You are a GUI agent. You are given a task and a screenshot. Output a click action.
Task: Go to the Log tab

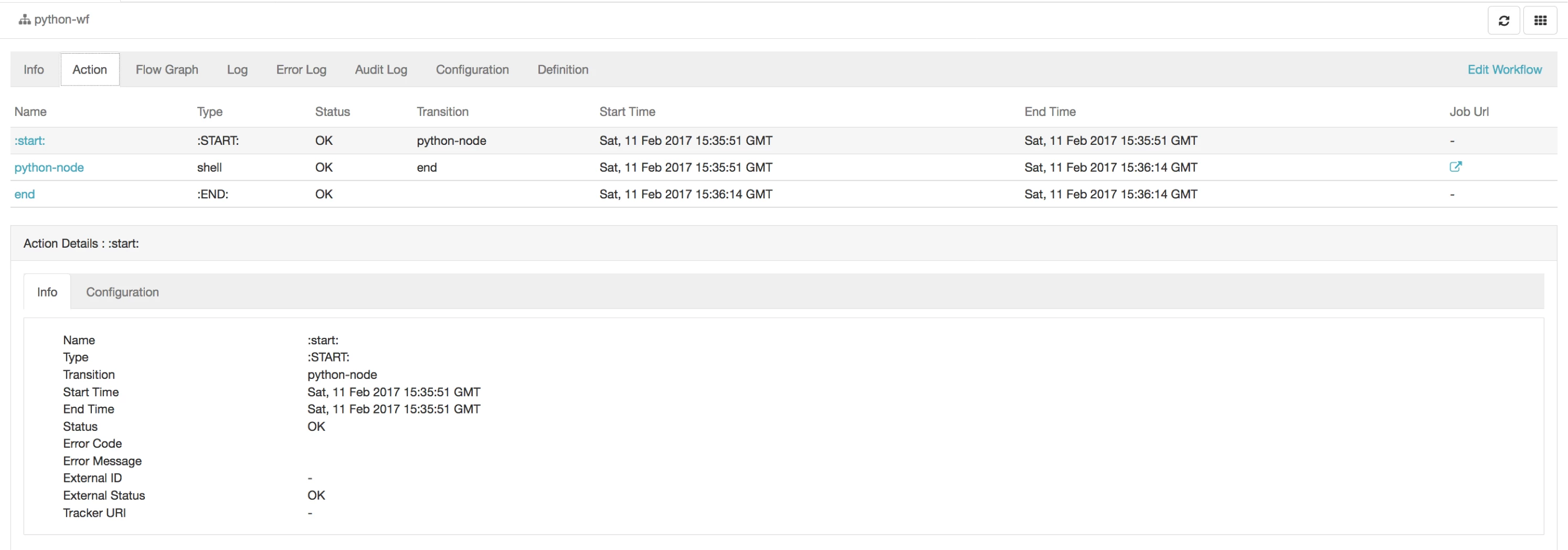tap(237, 69)
